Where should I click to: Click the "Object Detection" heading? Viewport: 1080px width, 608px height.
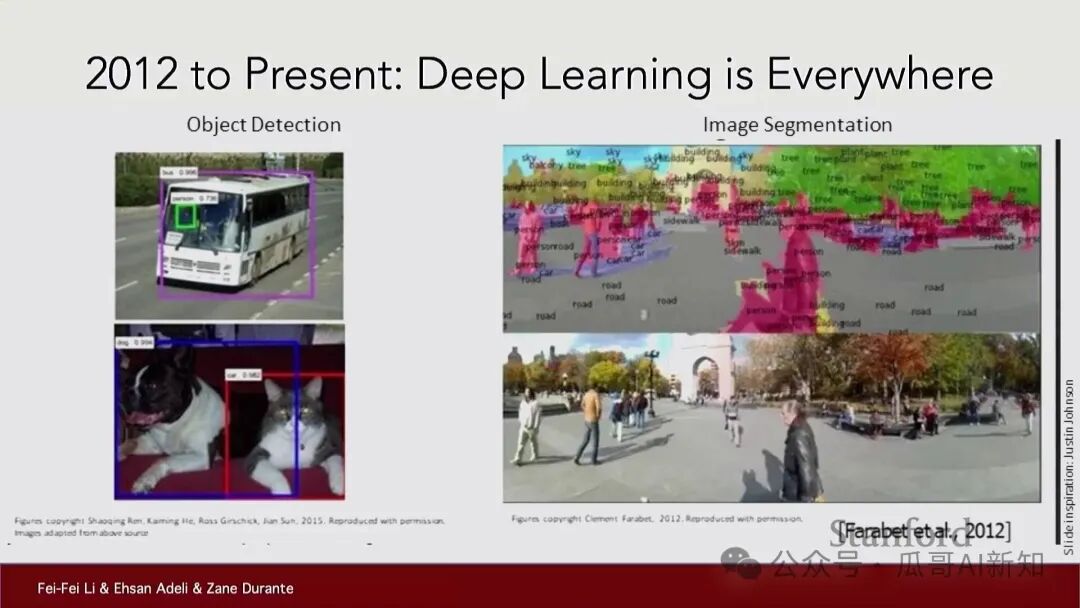point(264,125)
